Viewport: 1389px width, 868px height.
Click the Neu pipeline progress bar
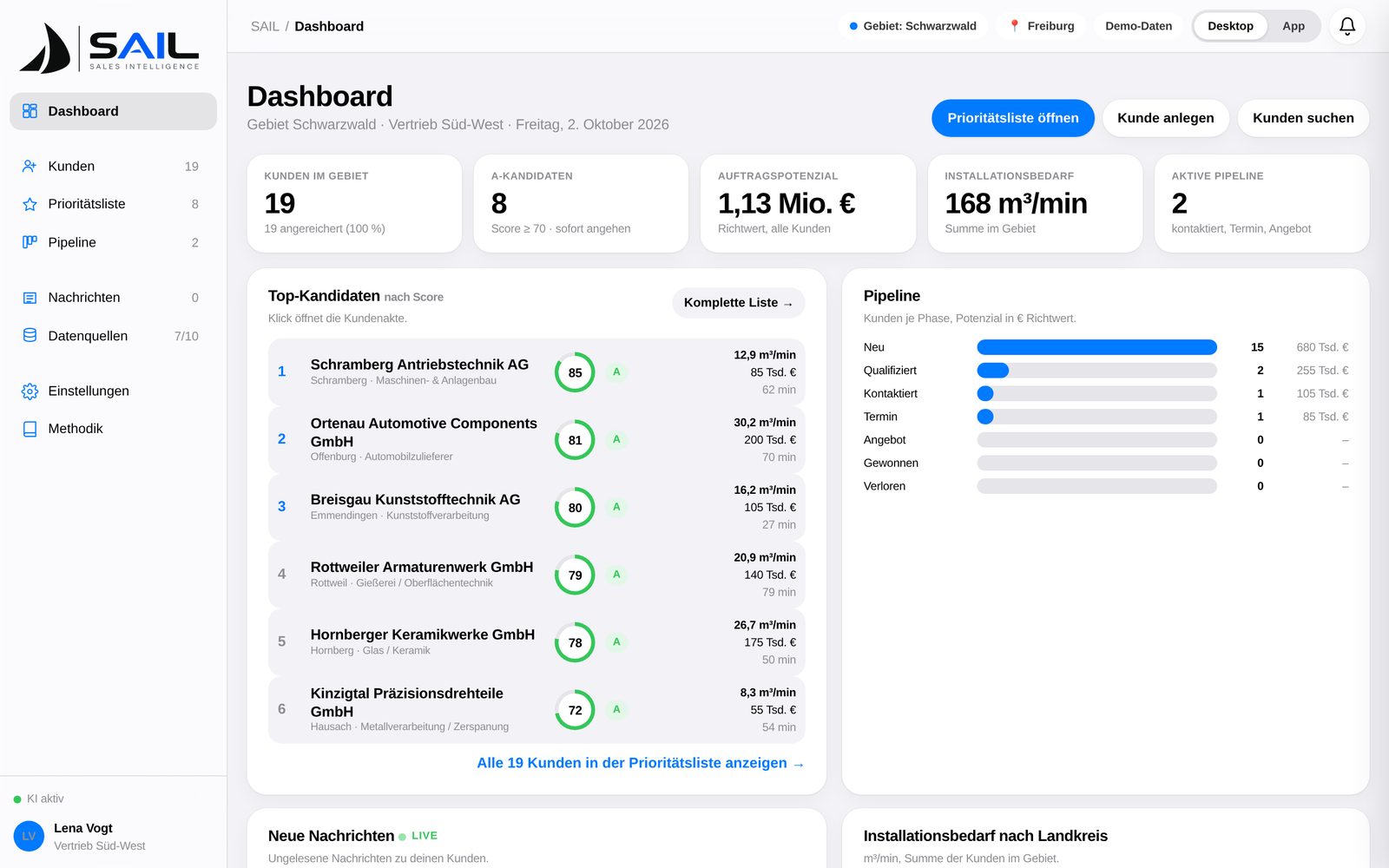click(x=1096, y=347)
